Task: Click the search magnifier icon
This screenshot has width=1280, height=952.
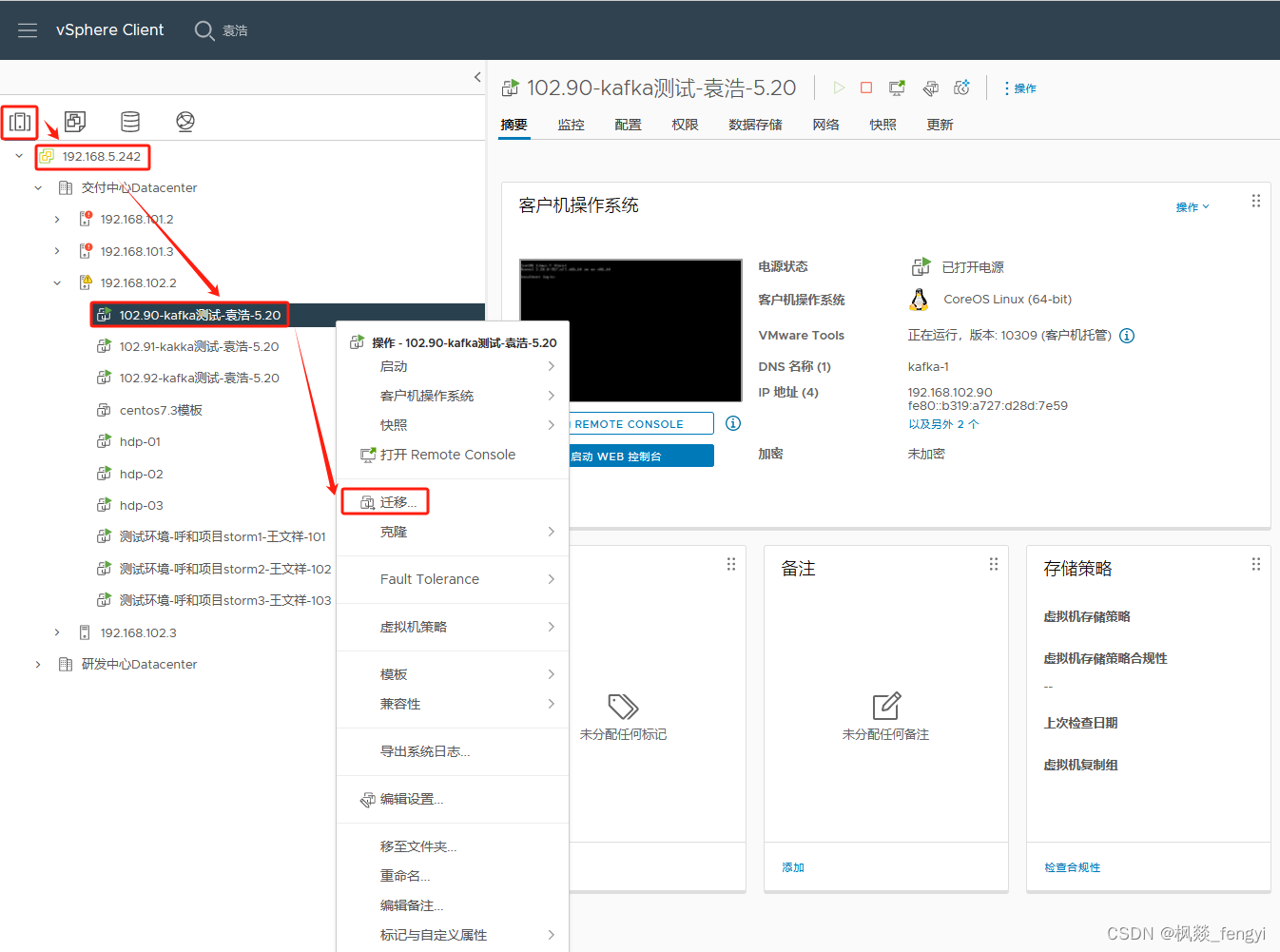Action: click(x=204, y=30)
